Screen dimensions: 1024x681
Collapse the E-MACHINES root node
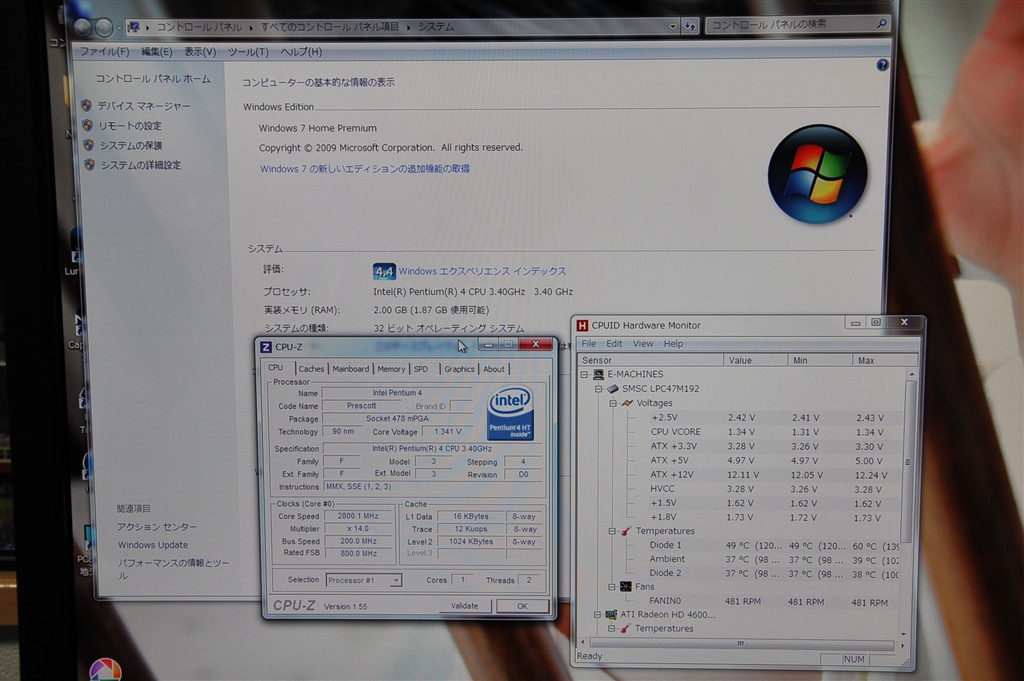pos(585,375)
